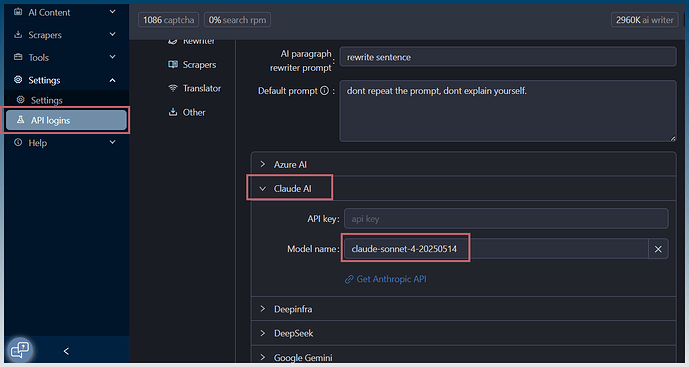689x367 pixels.
Task: Click the info icon beside Default prompt
Action: [324, 91]
